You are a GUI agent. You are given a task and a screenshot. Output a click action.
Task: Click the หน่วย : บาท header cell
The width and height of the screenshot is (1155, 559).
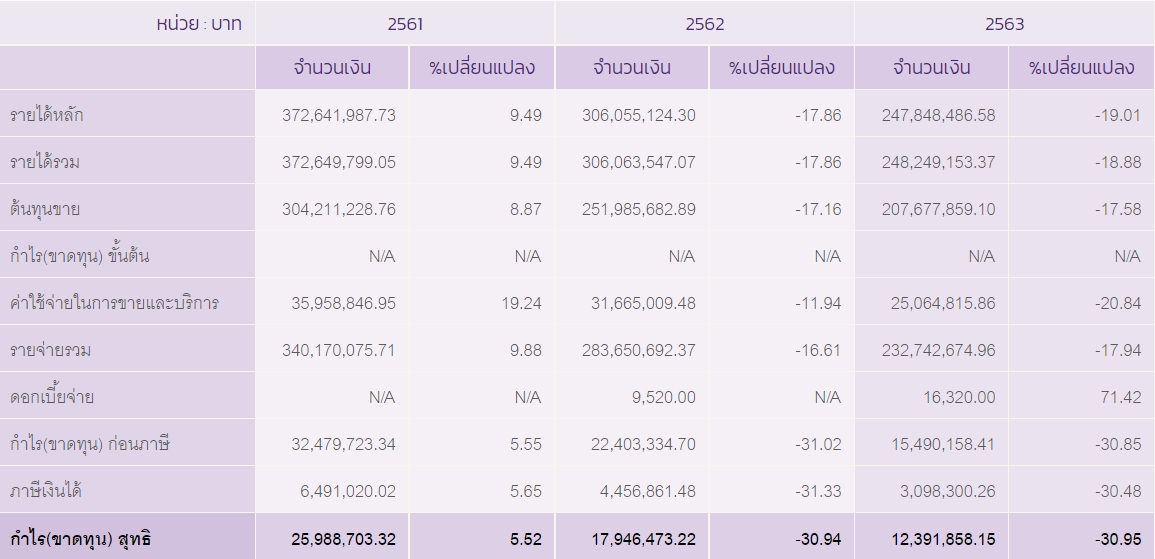199,24
